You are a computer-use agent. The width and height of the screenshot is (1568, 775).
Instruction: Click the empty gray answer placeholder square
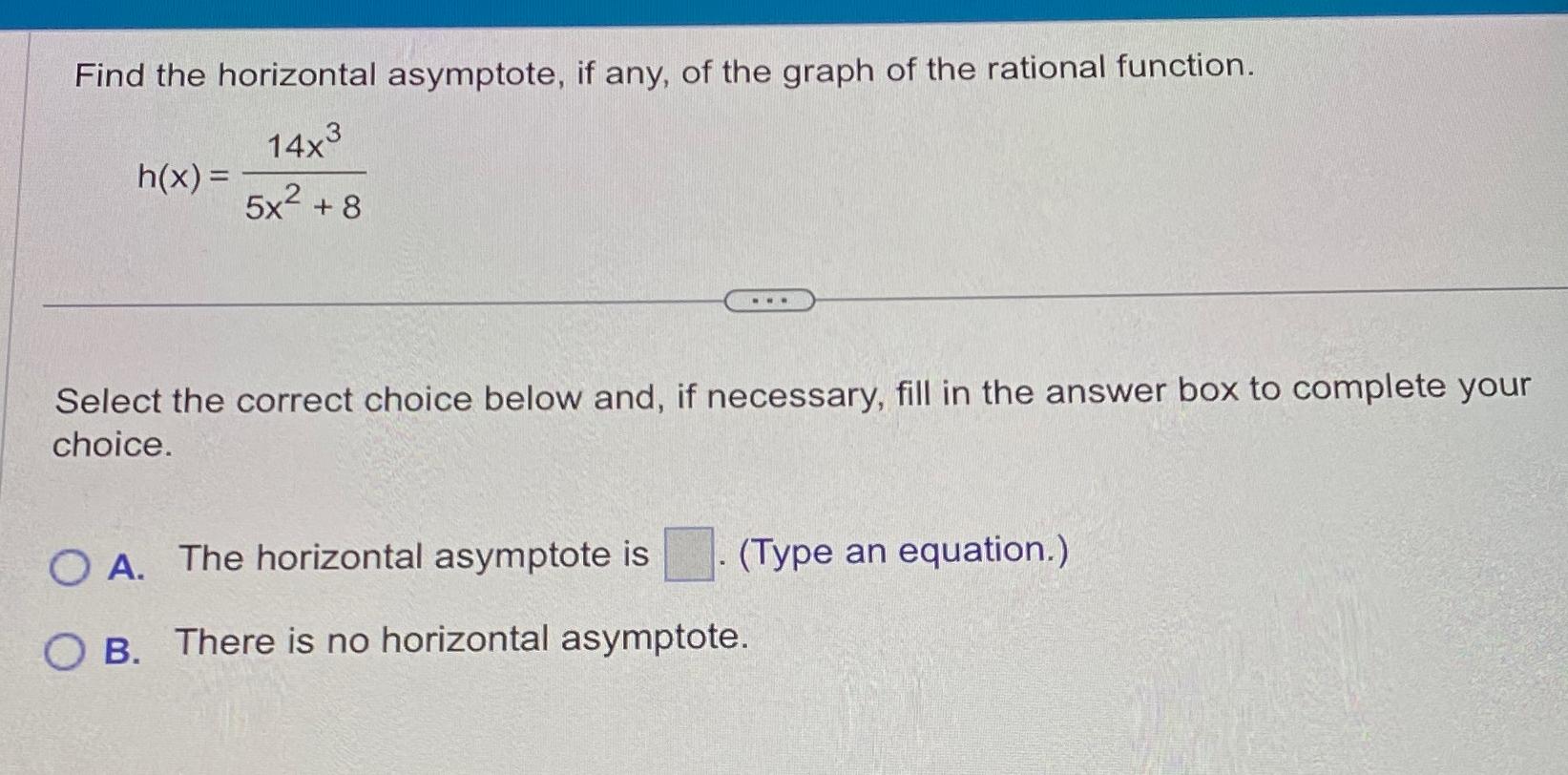coord(689,554)
